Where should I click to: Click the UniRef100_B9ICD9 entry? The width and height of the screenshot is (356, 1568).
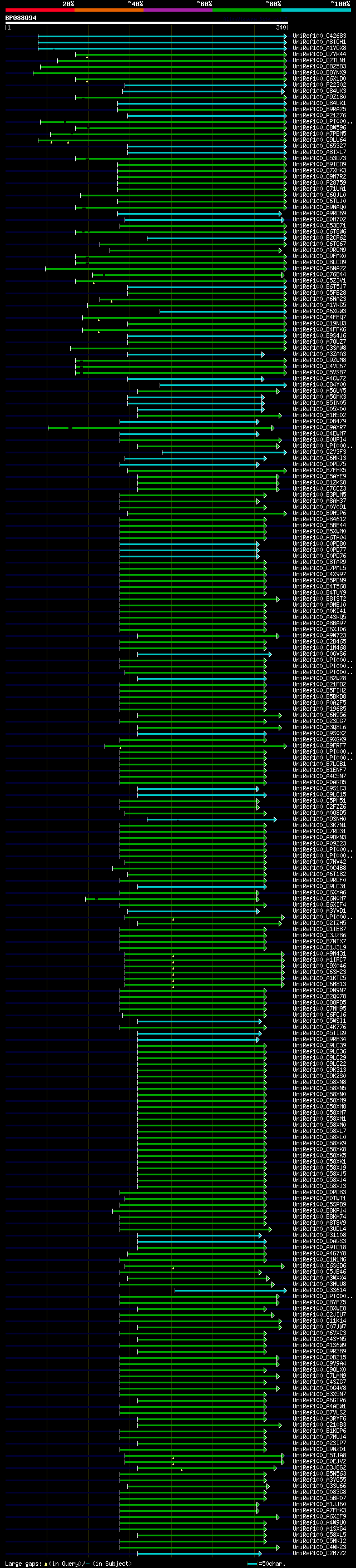tap(319, 164)
